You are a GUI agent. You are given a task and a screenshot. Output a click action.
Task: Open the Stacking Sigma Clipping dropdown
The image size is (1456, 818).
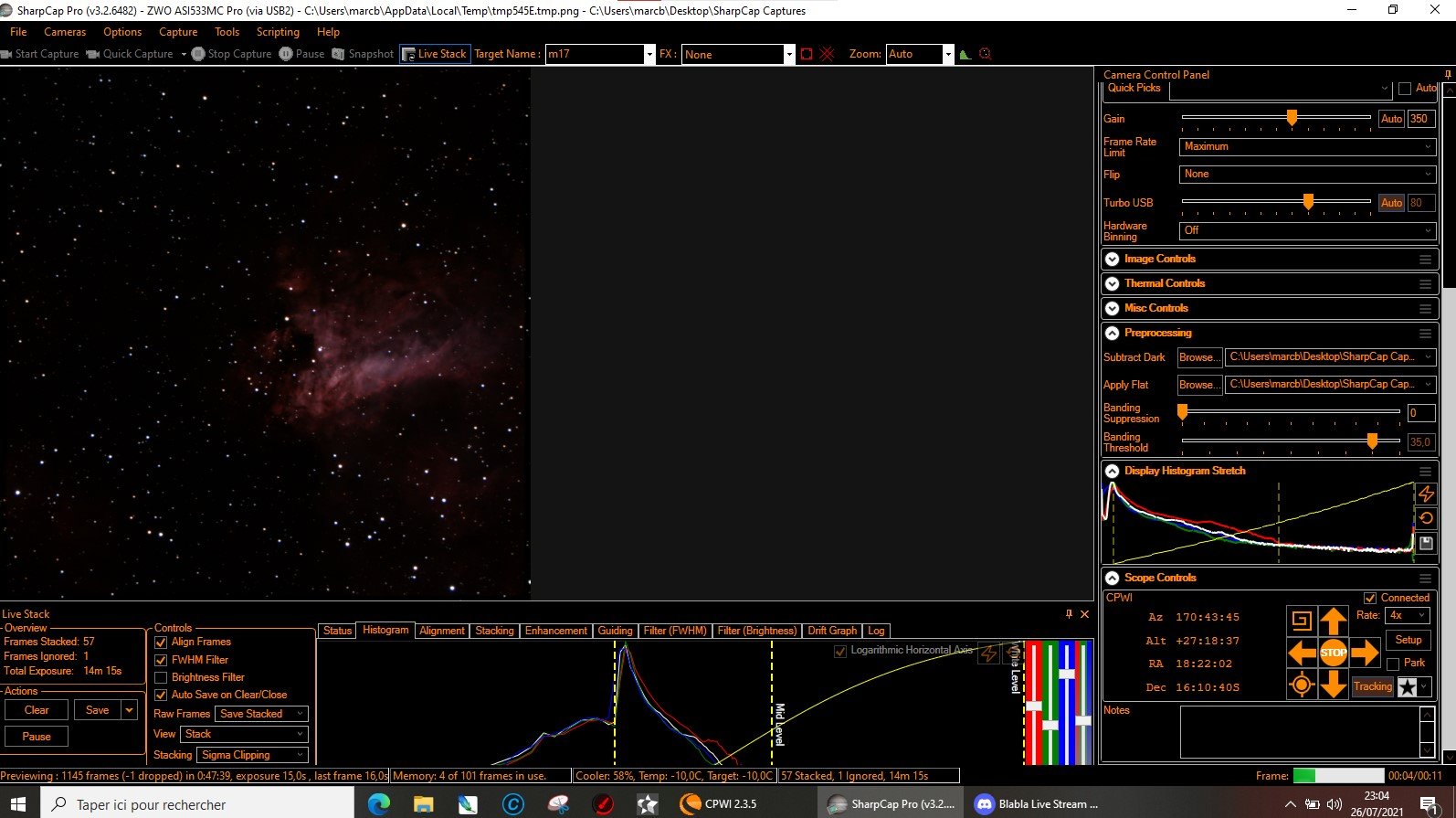[252, 755]
